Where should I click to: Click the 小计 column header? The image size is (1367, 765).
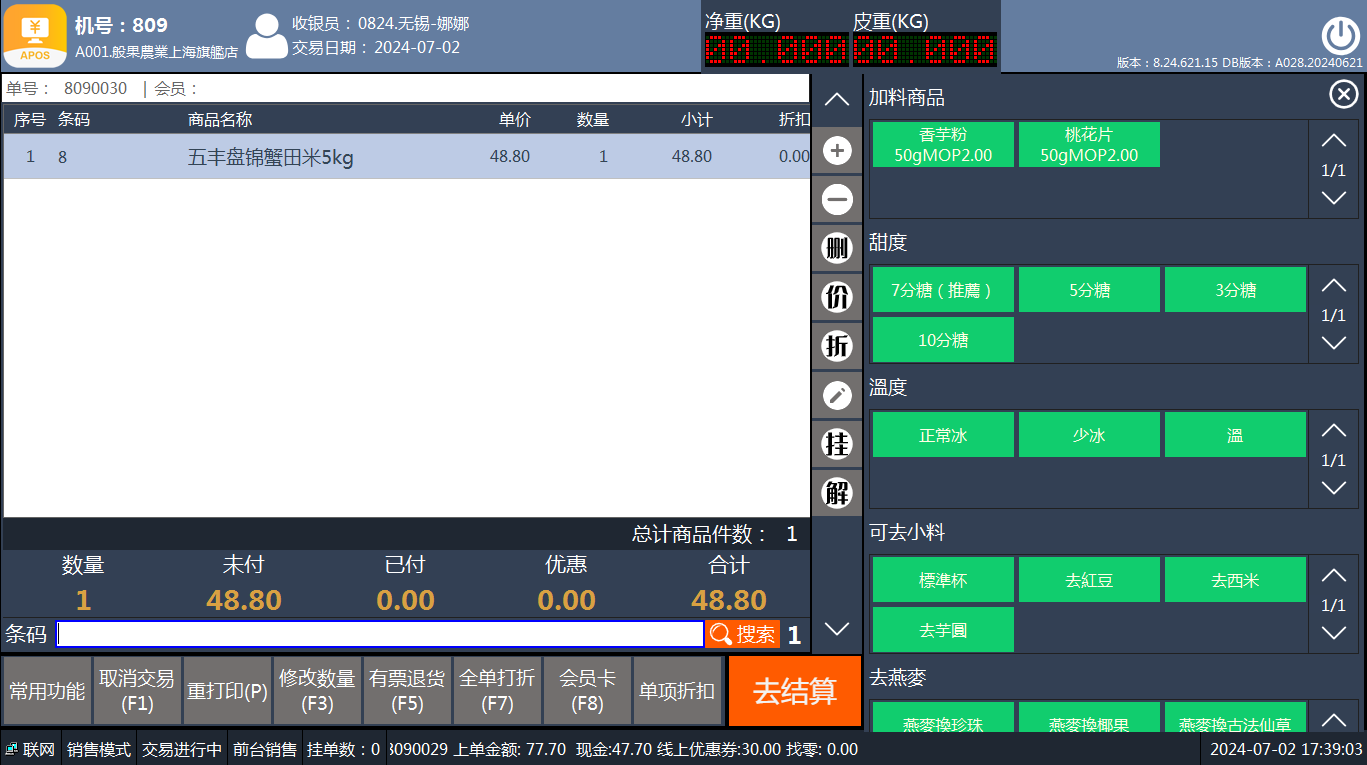696,120
